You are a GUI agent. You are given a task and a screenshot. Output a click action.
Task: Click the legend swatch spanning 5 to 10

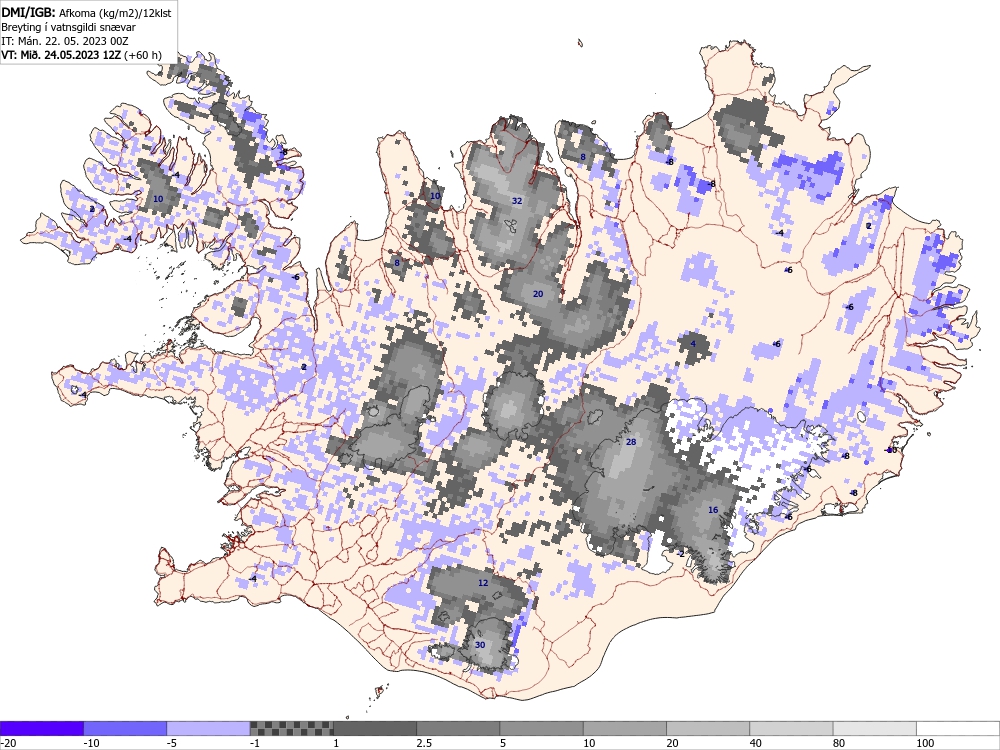tap(541, 728)
